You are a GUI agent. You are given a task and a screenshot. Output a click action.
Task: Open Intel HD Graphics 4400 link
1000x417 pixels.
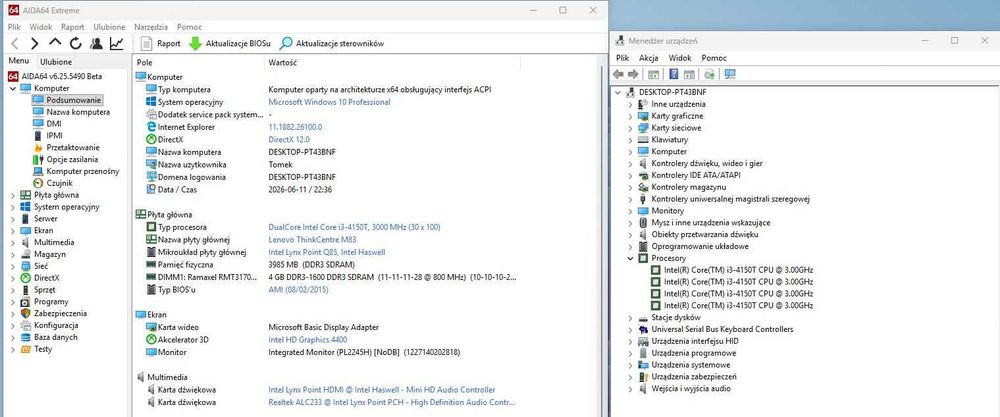(x=307, y=340)
